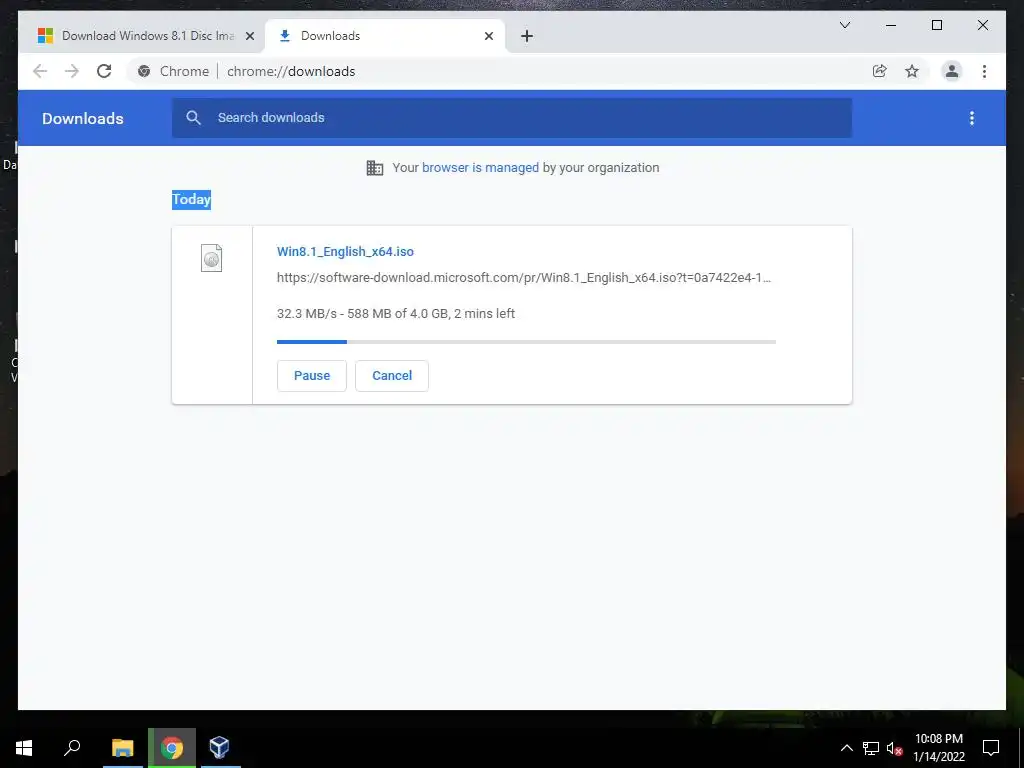The image size is (1024, 768).
Task: Open the network tray icon
Action: pyautogui.click(x=871, y=748)
